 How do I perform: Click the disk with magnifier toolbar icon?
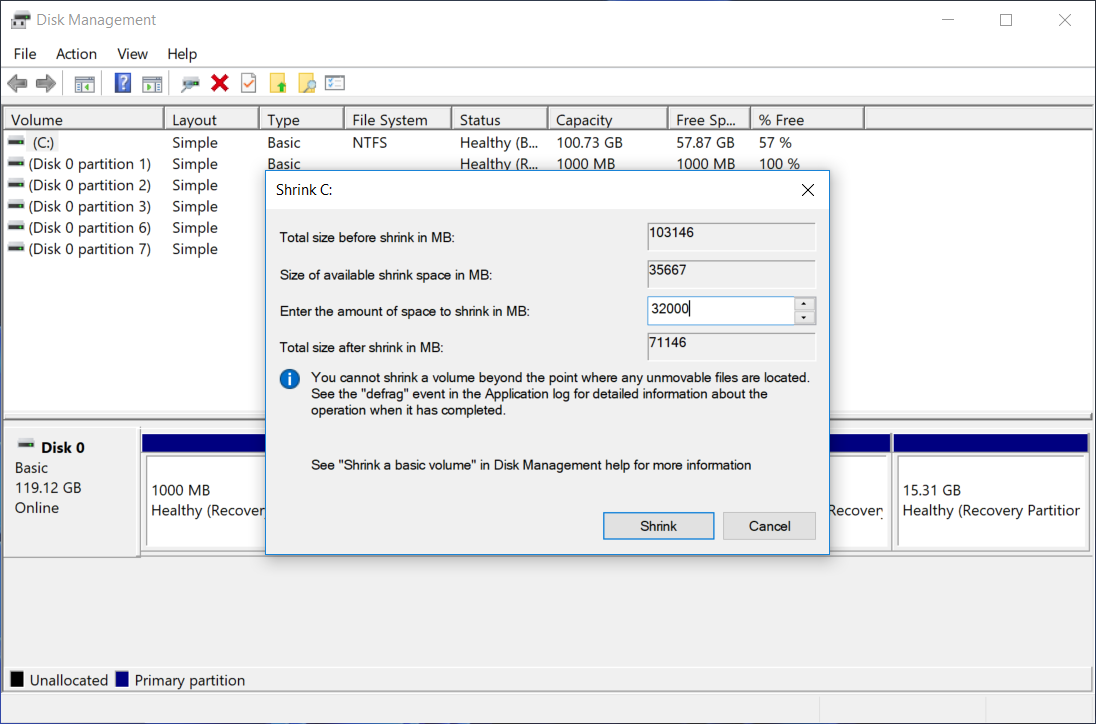pyautogui.click(x=189, y=84)
